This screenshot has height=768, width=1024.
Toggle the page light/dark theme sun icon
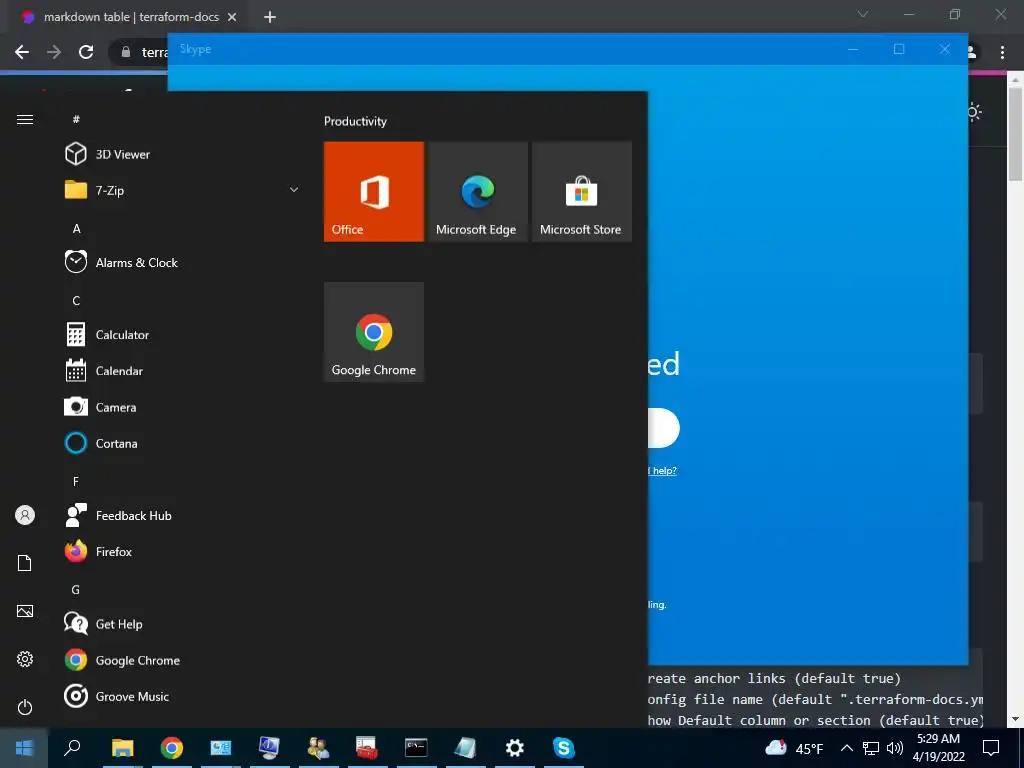pos(974,112)
